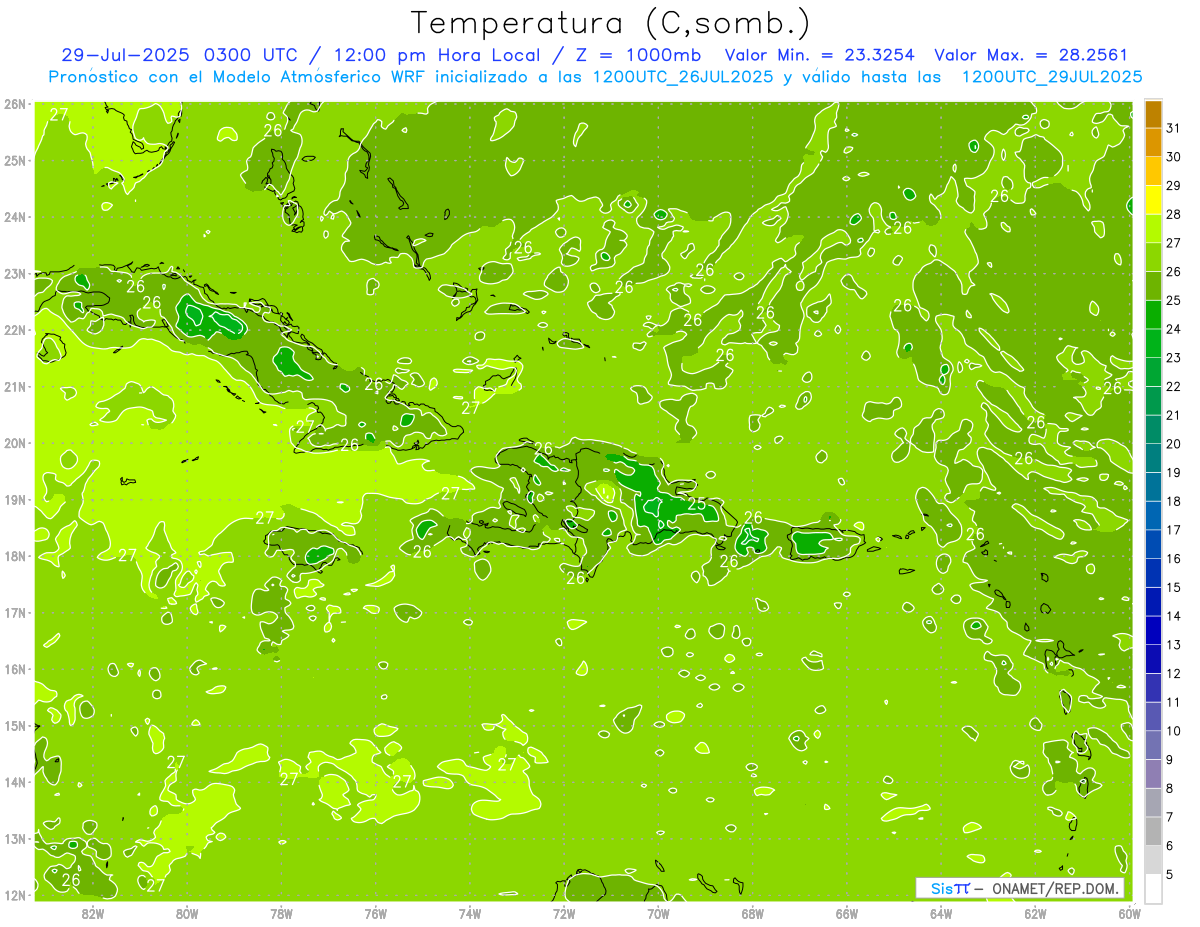Click the 82W longitude axis label

click(x=92, y=913)
